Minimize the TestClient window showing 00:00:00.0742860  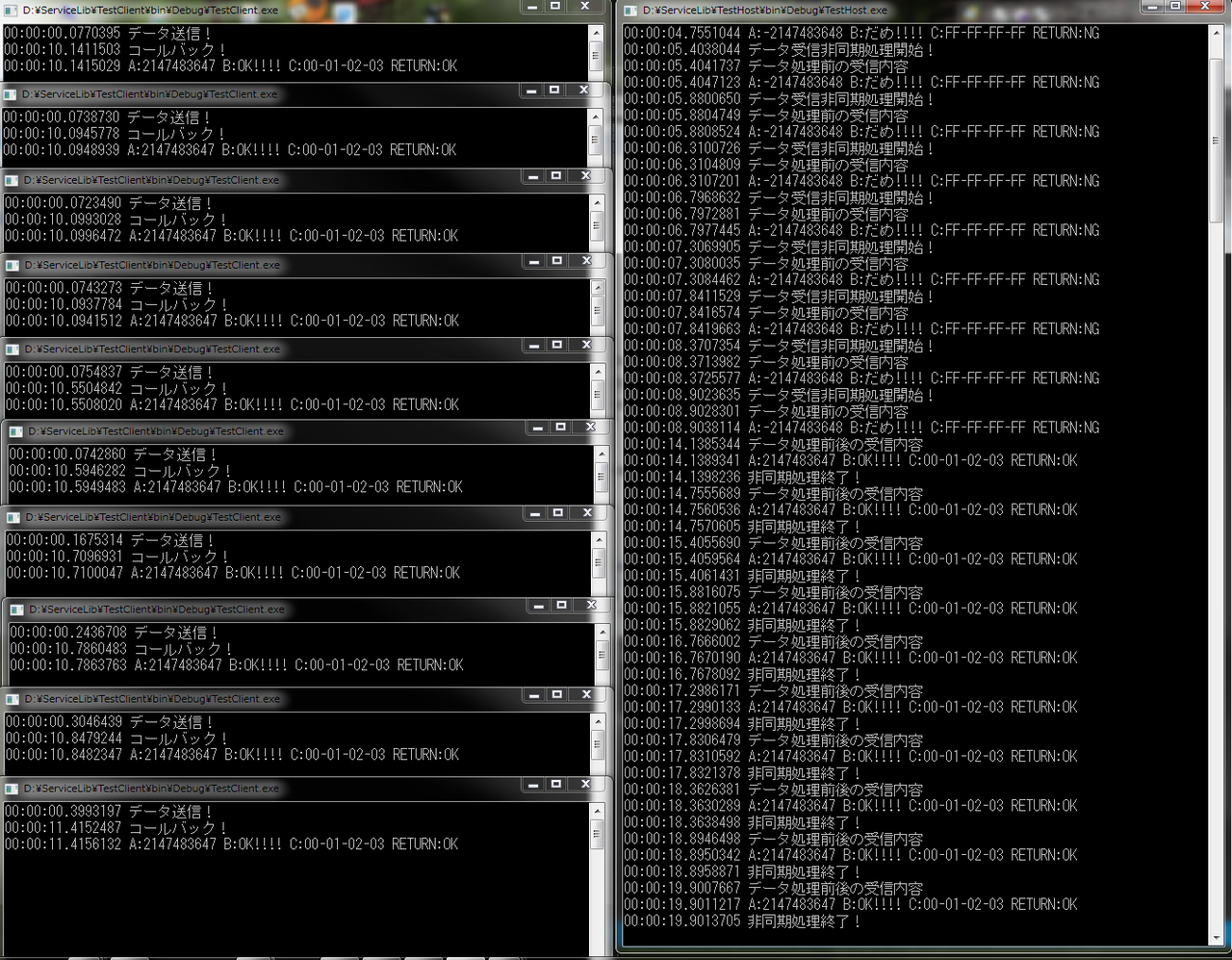(537, 428)
